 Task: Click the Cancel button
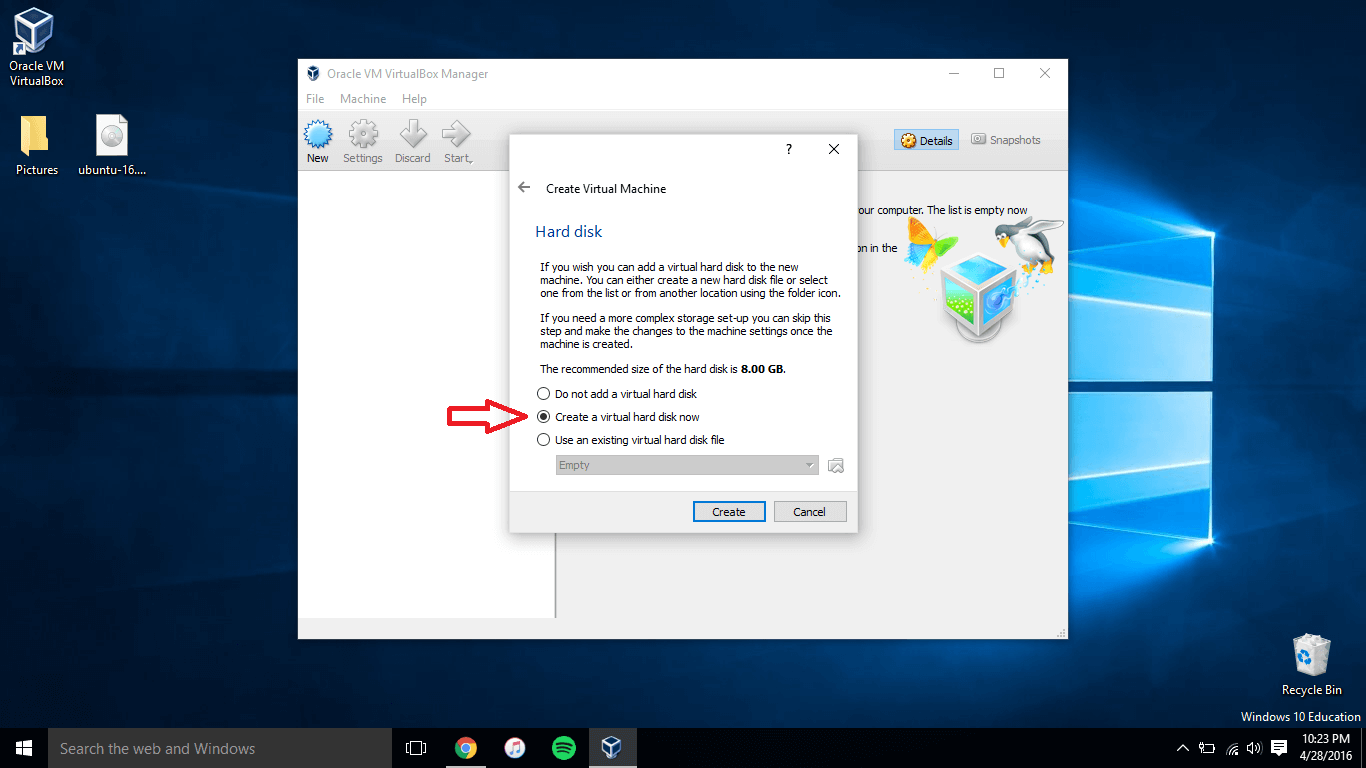pos(810,512)
